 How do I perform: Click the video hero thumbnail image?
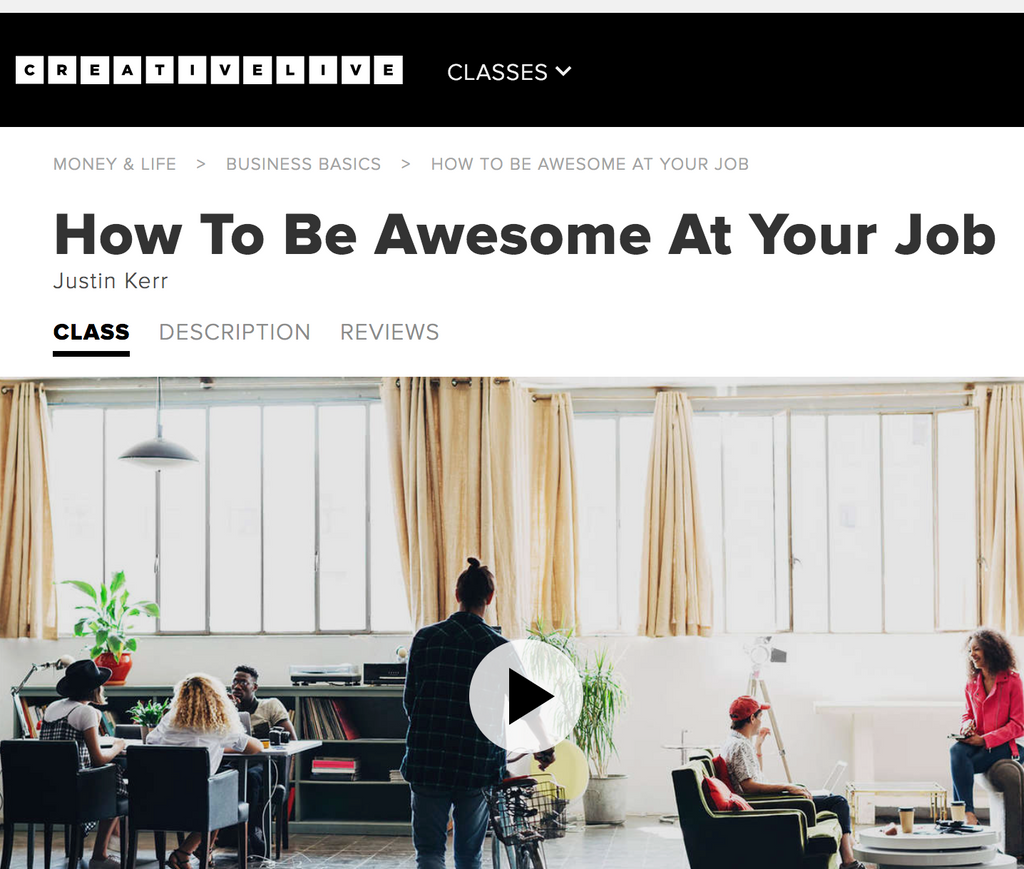coord(512,623)
